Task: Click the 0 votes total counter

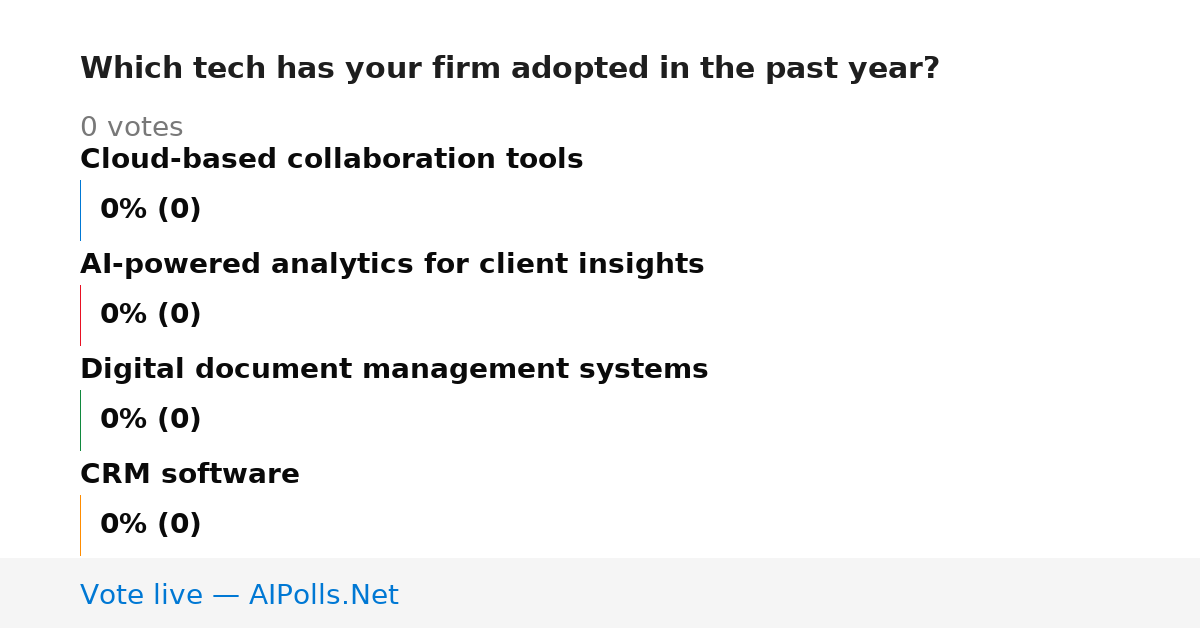Action: (x=131, y=127)
